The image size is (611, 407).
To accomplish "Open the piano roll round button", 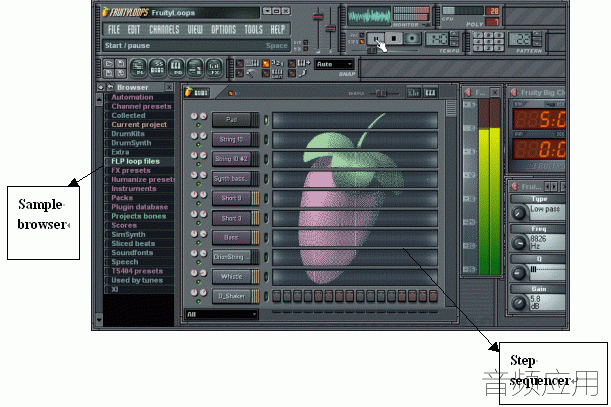I will click(176, 68).
